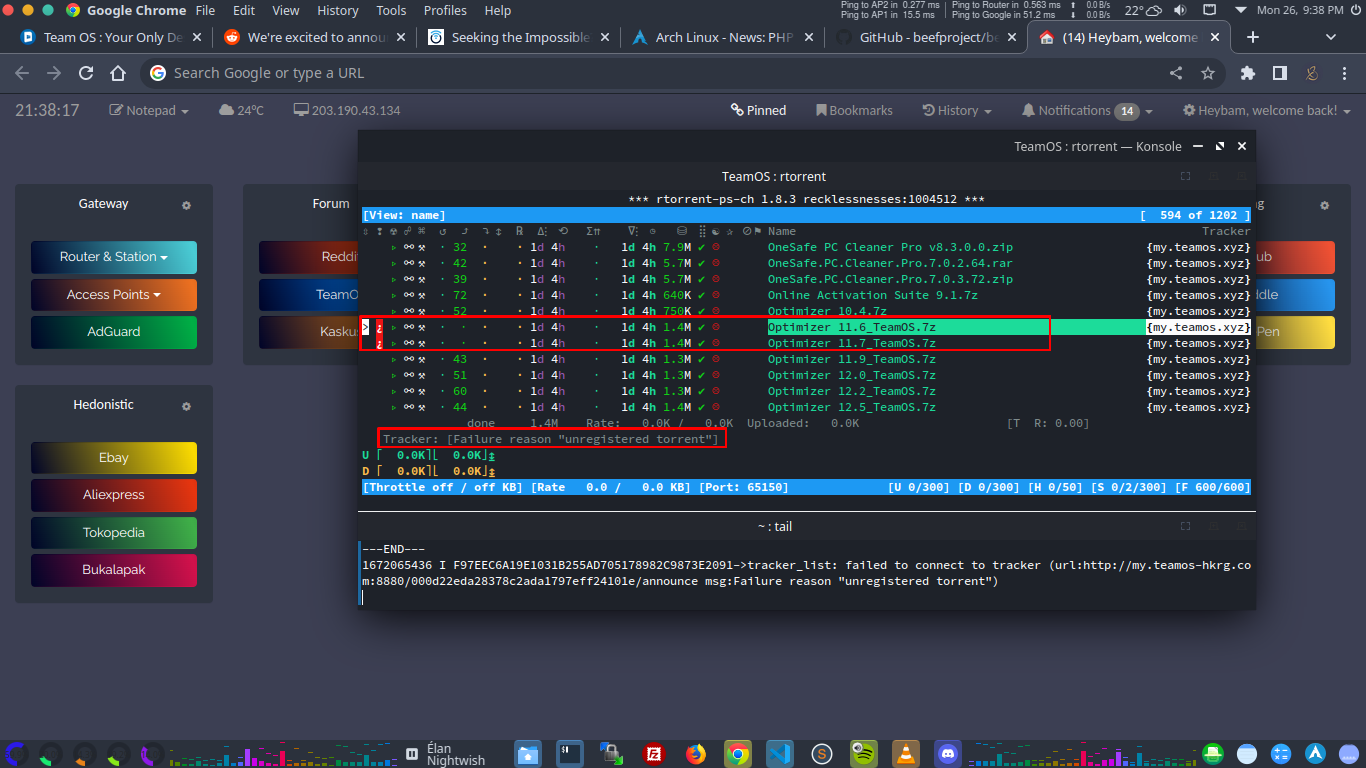
Task: Select the Optimizer 11.7_TeamOS.7z row
Action: point(806,343)
